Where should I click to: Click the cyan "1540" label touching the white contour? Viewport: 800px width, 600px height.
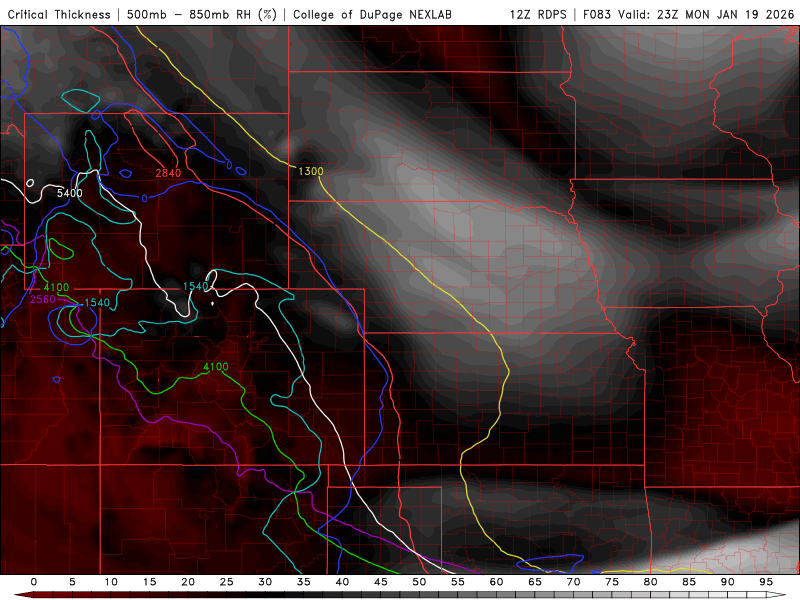click(x=195, y=286)
